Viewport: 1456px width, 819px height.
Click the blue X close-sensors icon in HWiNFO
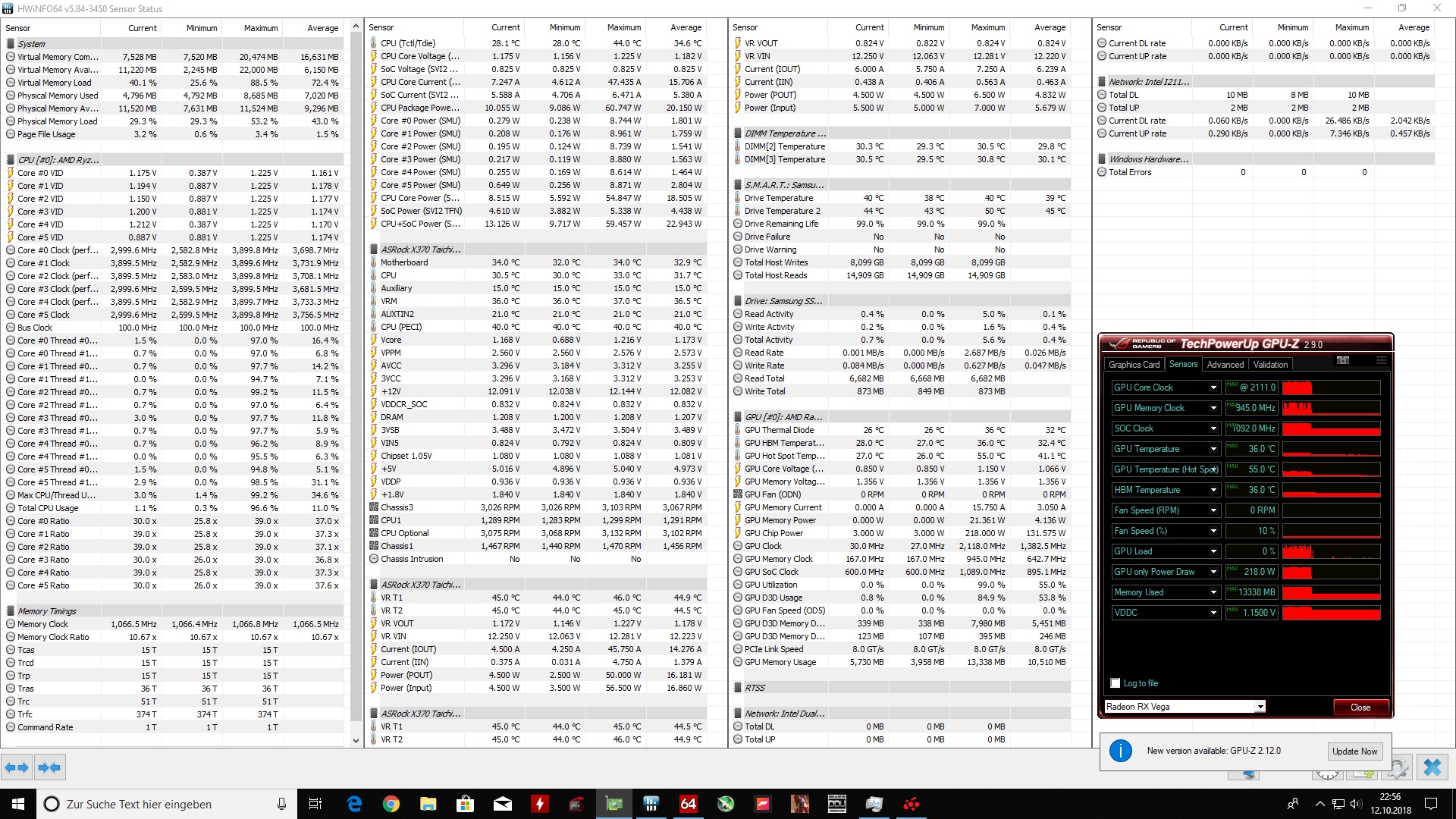pyautogui.click(x=1432, y=767)
